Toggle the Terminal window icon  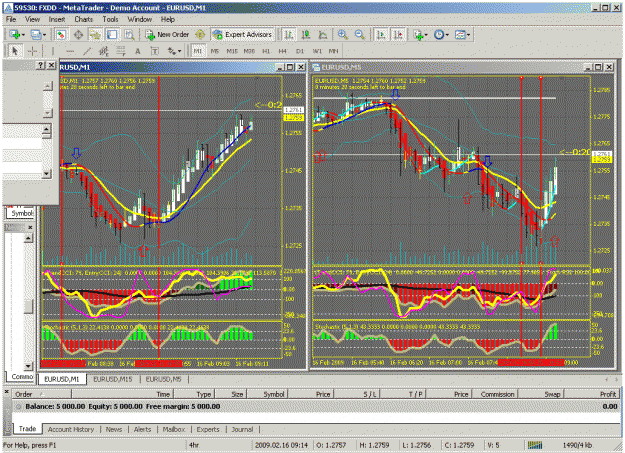click(x=112, y=35)
